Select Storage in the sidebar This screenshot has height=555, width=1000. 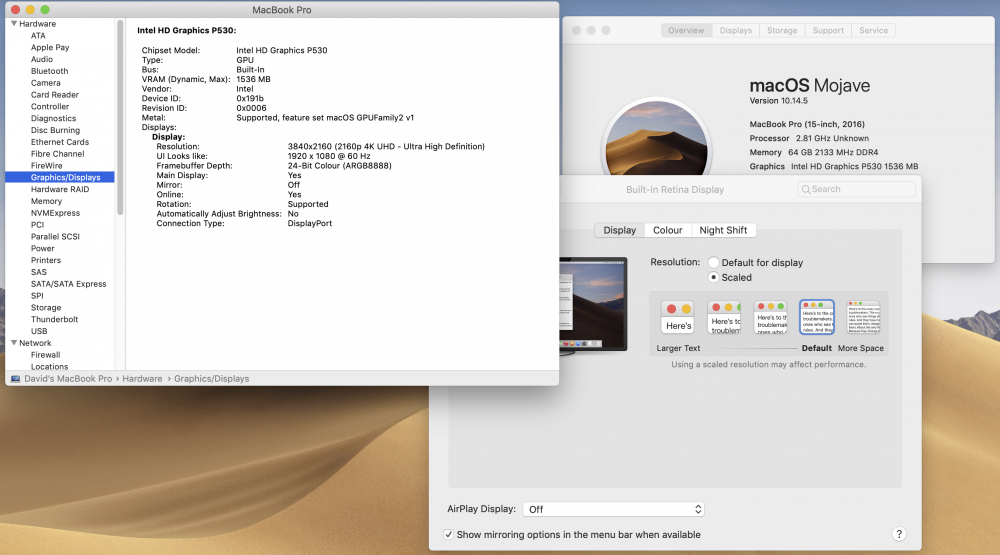tap(46, 307)
